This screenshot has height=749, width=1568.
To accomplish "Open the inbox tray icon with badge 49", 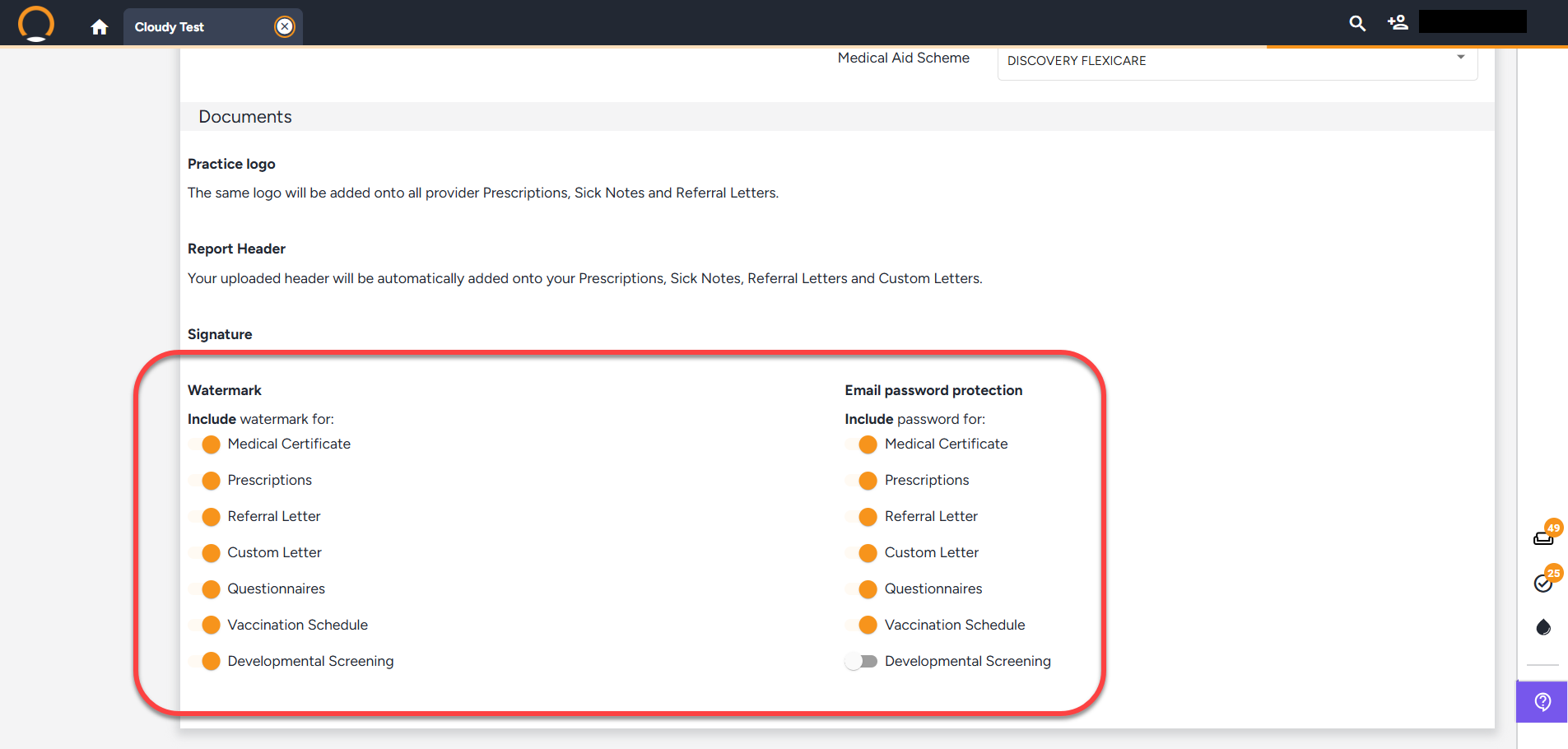I will click(1543, 537).
